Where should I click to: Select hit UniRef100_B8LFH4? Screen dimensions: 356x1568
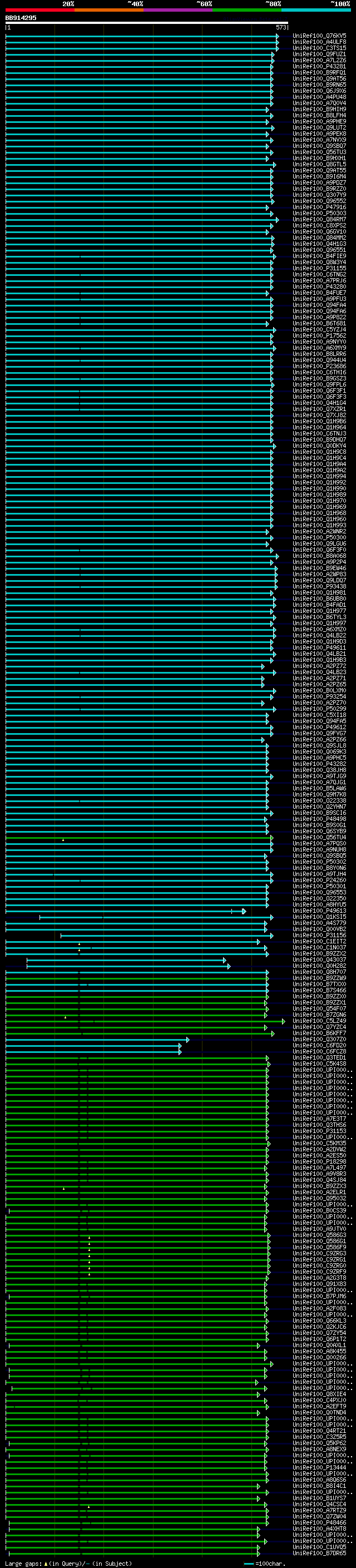pyautogui.click(x=319, y=115)
